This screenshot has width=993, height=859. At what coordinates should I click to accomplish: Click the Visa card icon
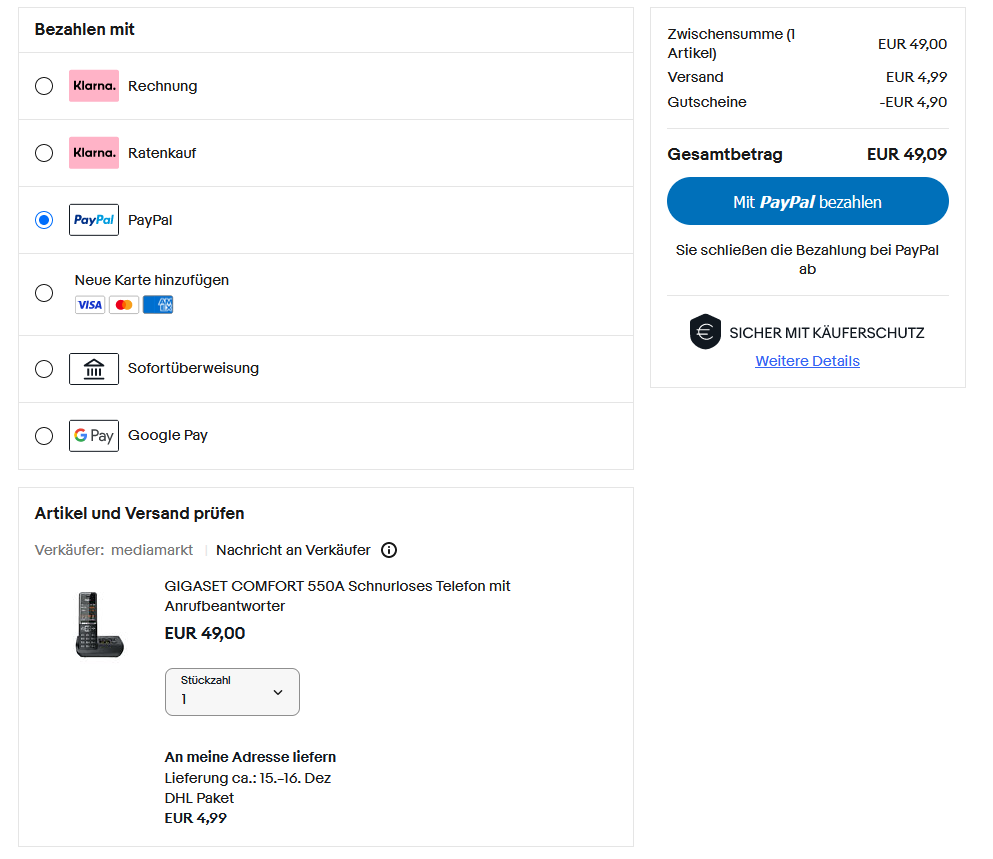[x=90, y=305]
